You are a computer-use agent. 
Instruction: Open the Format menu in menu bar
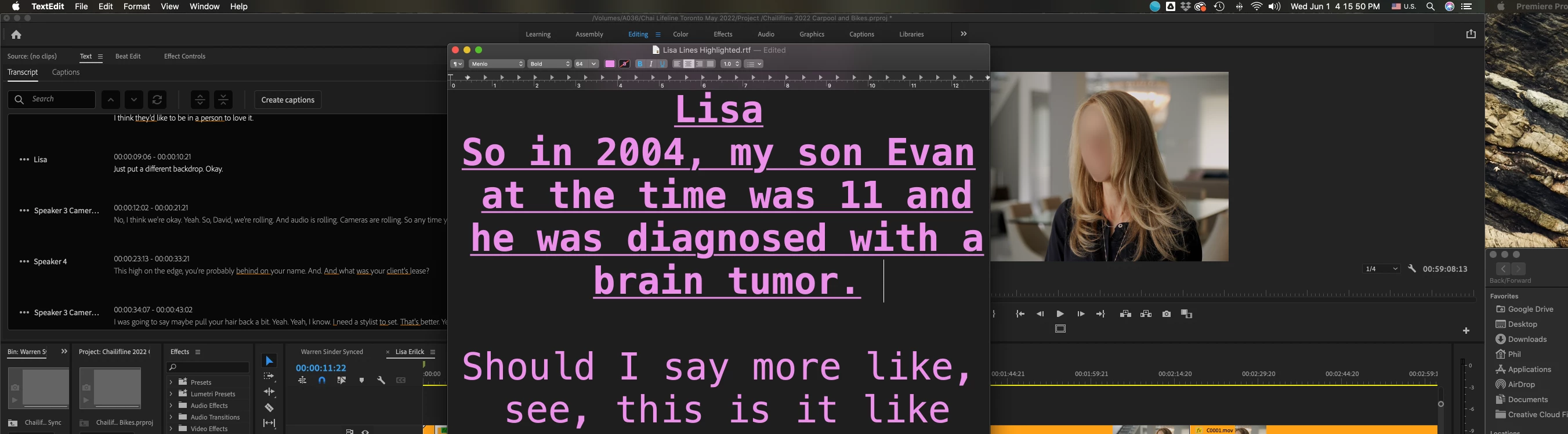coord(136,6)
